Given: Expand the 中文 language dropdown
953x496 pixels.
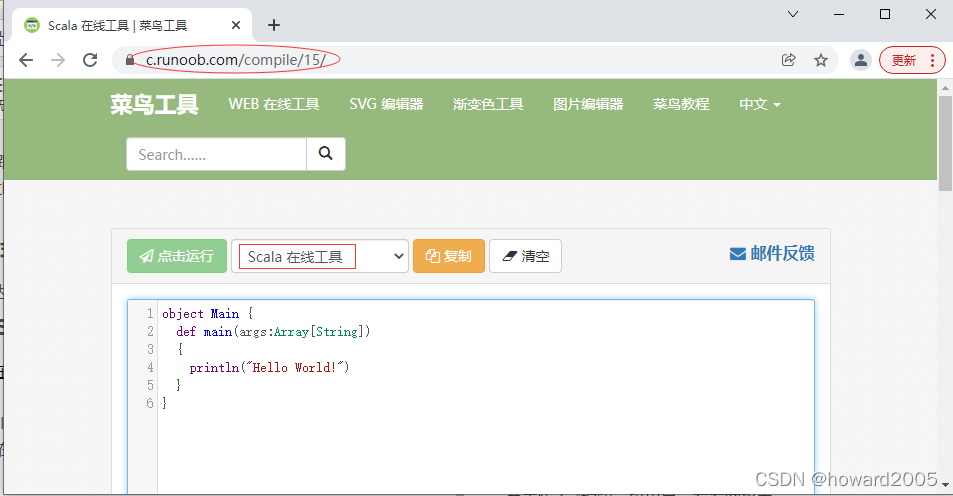Looking at the screenshot, I should (x=760, y=104).
